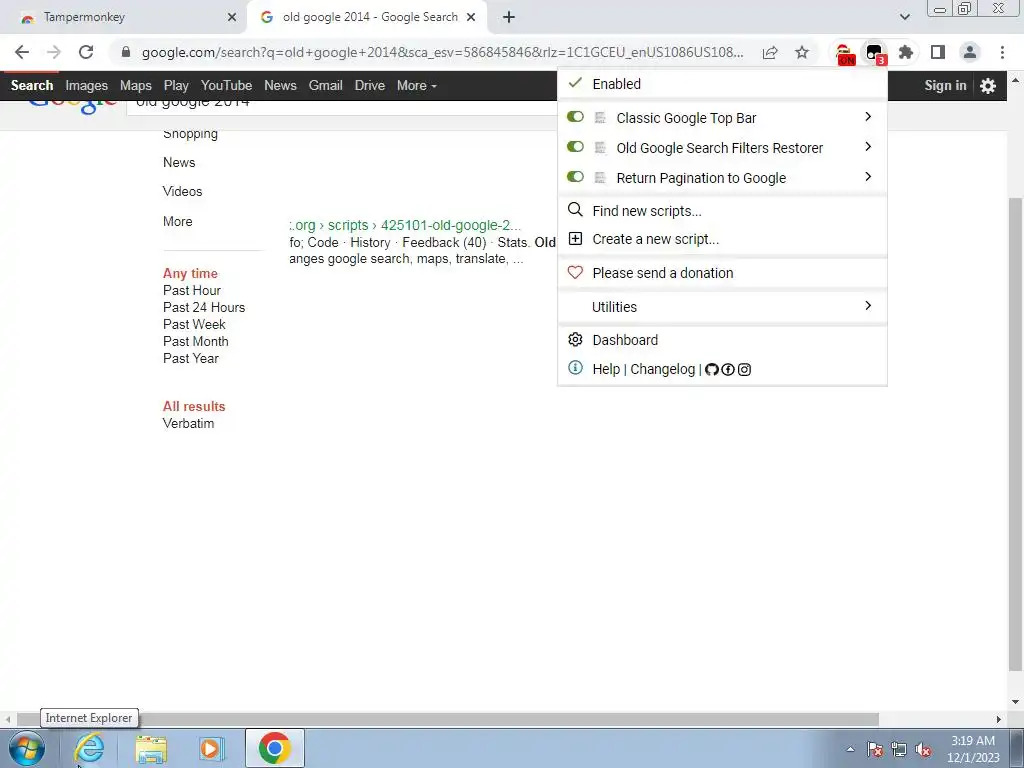Viewport: 1024px width, 768px height.
Task: Click Sign in on Google bar
Action: click(945, 86)
